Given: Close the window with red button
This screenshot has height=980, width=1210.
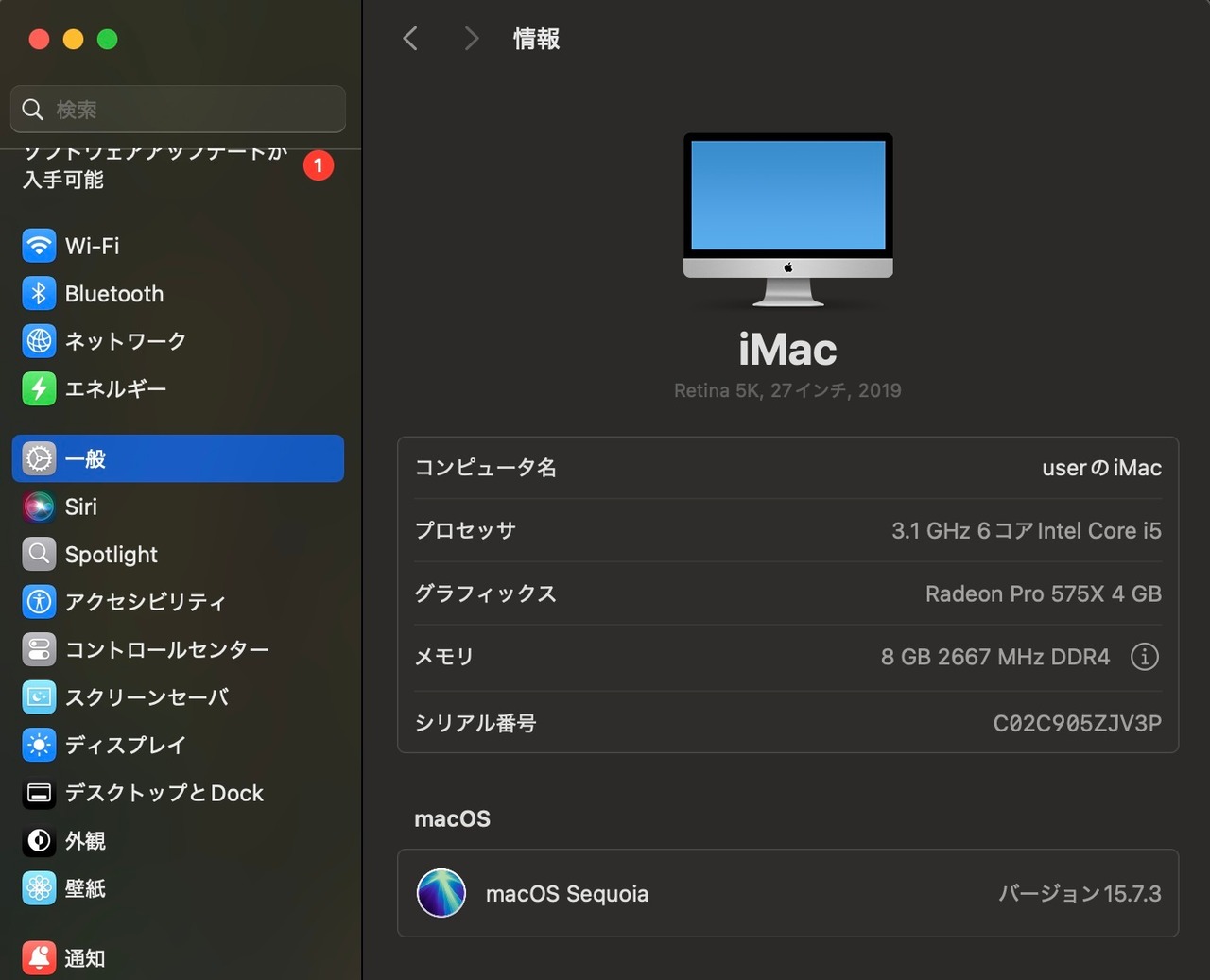Looking at the screenshot, I should tap(39, 39).
